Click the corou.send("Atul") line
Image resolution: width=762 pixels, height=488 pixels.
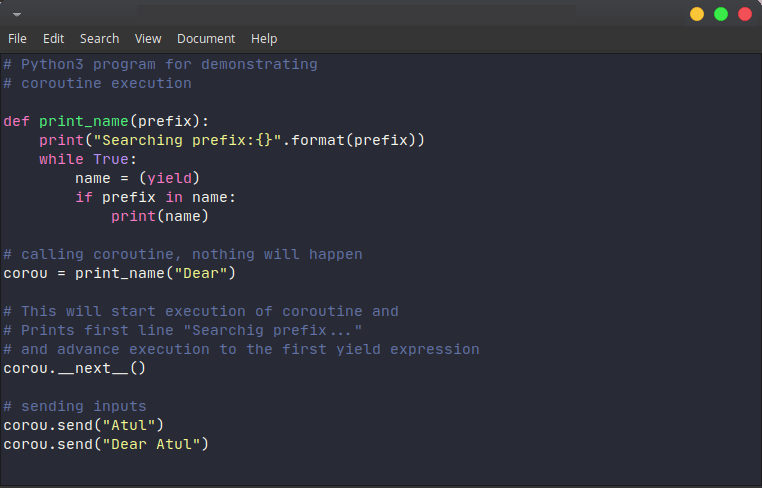tap(84, 425)
